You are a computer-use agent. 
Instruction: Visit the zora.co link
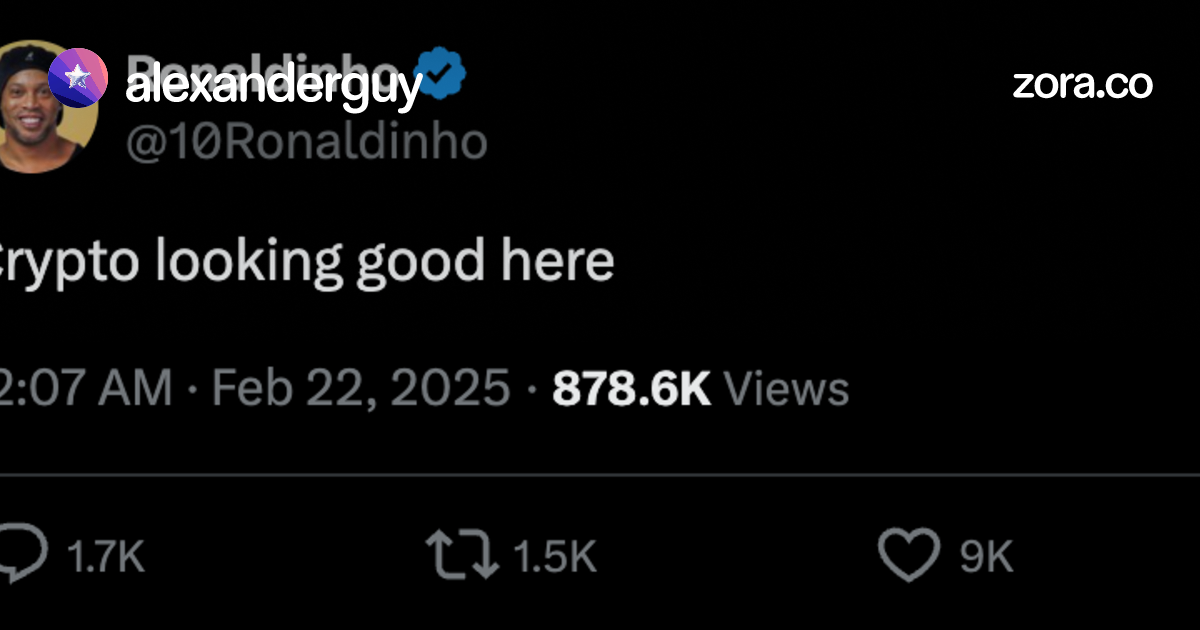(1083, 84)
